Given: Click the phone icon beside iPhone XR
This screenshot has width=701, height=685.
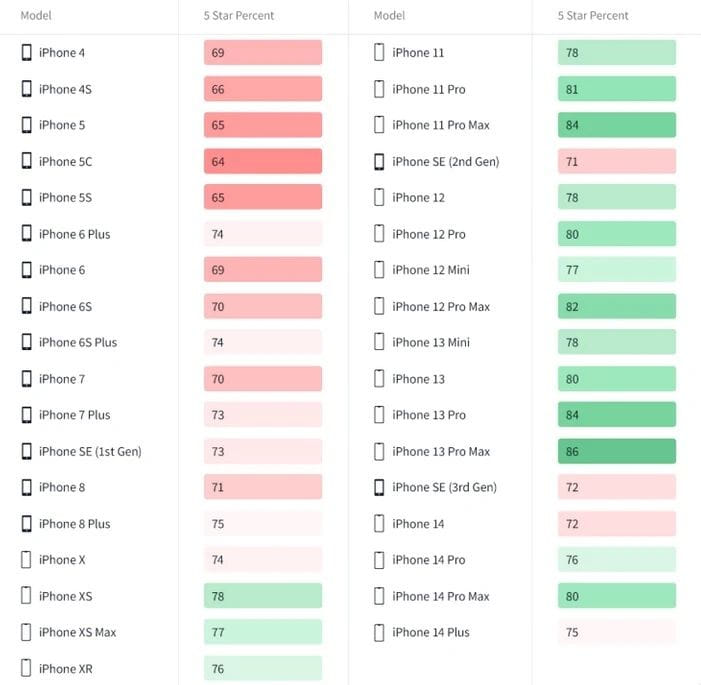Looking at the screenshot, I should (x=27, y=668).
